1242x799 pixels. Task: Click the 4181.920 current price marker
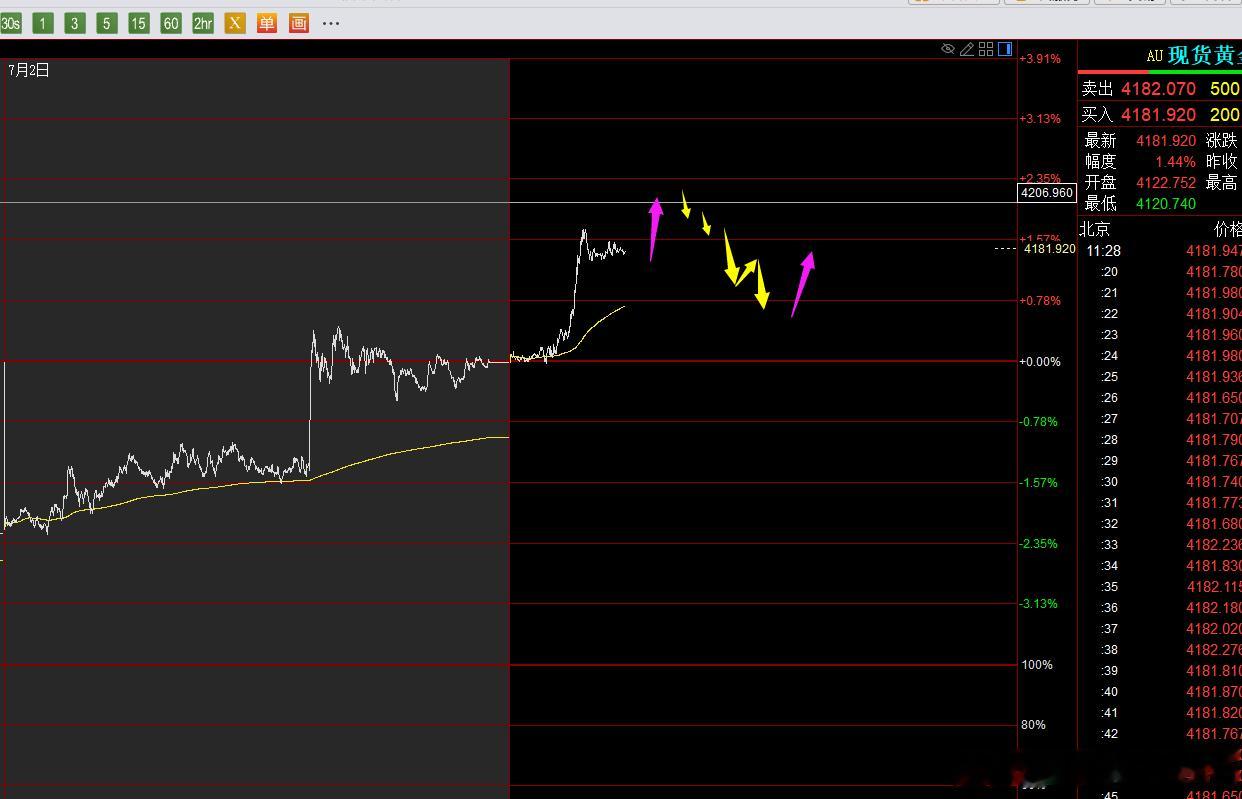click(x=1049, y=249)
